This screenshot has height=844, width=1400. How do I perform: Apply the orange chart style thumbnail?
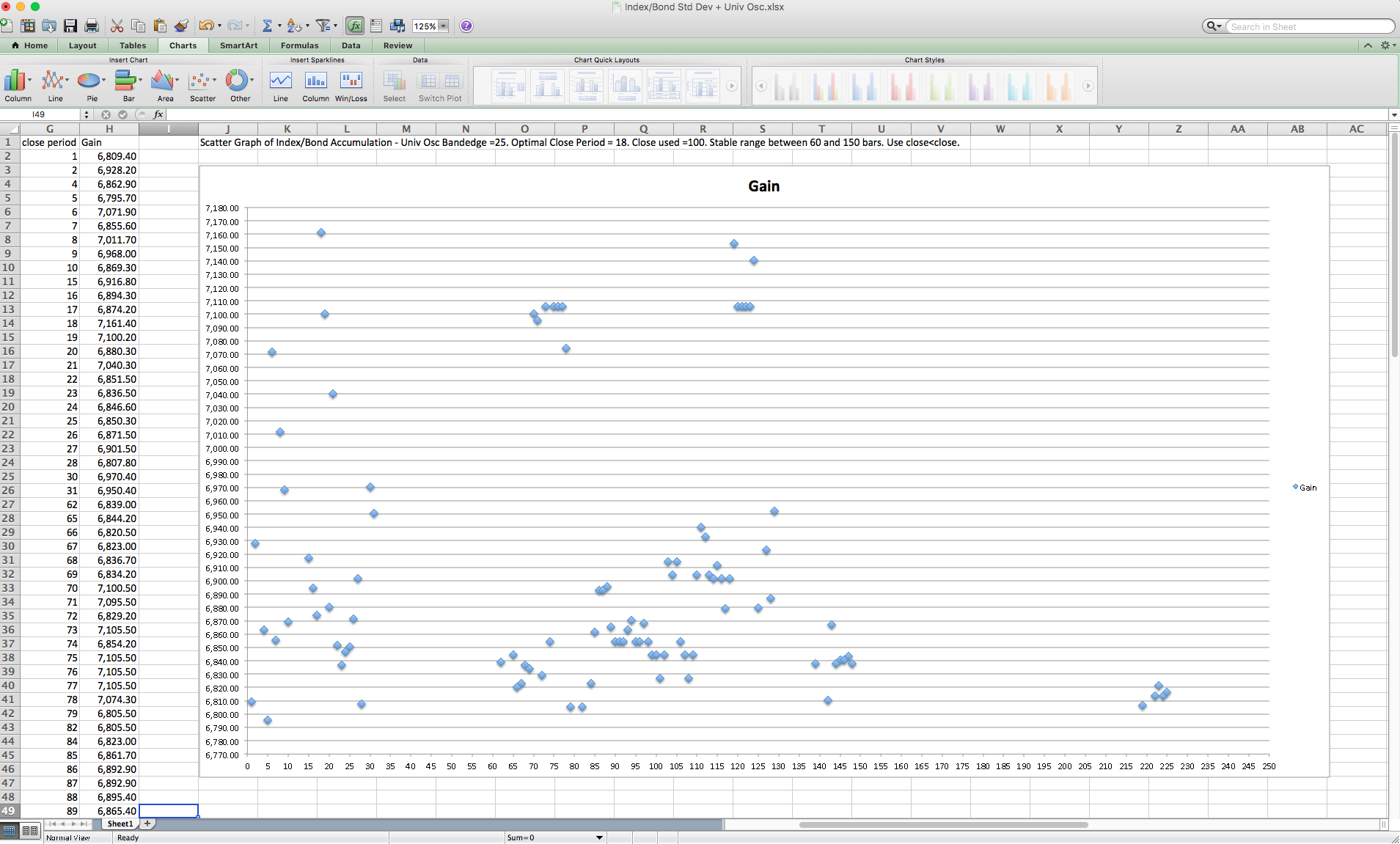tap(1058, 86)
